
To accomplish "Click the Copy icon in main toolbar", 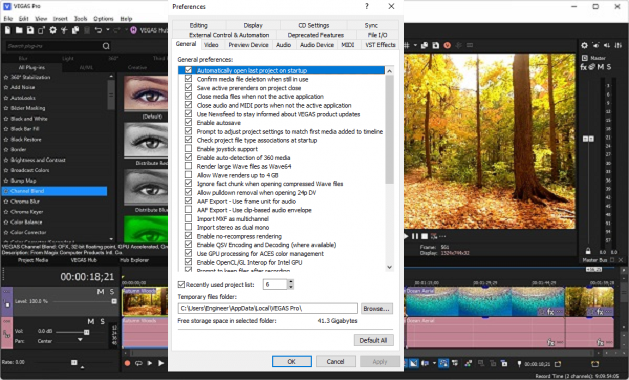I will pyautogui.click(x=75, y=30).
